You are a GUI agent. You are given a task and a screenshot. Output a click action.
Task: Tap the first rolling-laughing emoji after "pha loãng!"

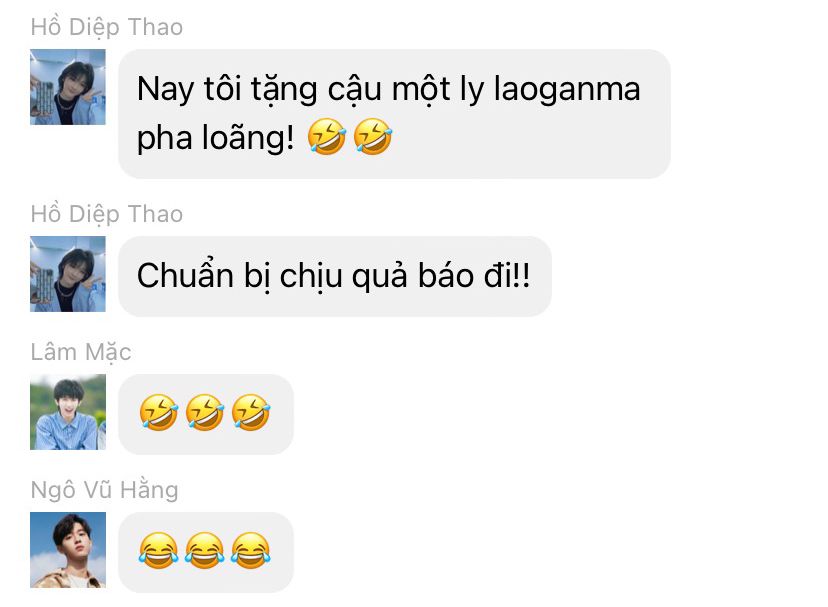coord(327,136)
